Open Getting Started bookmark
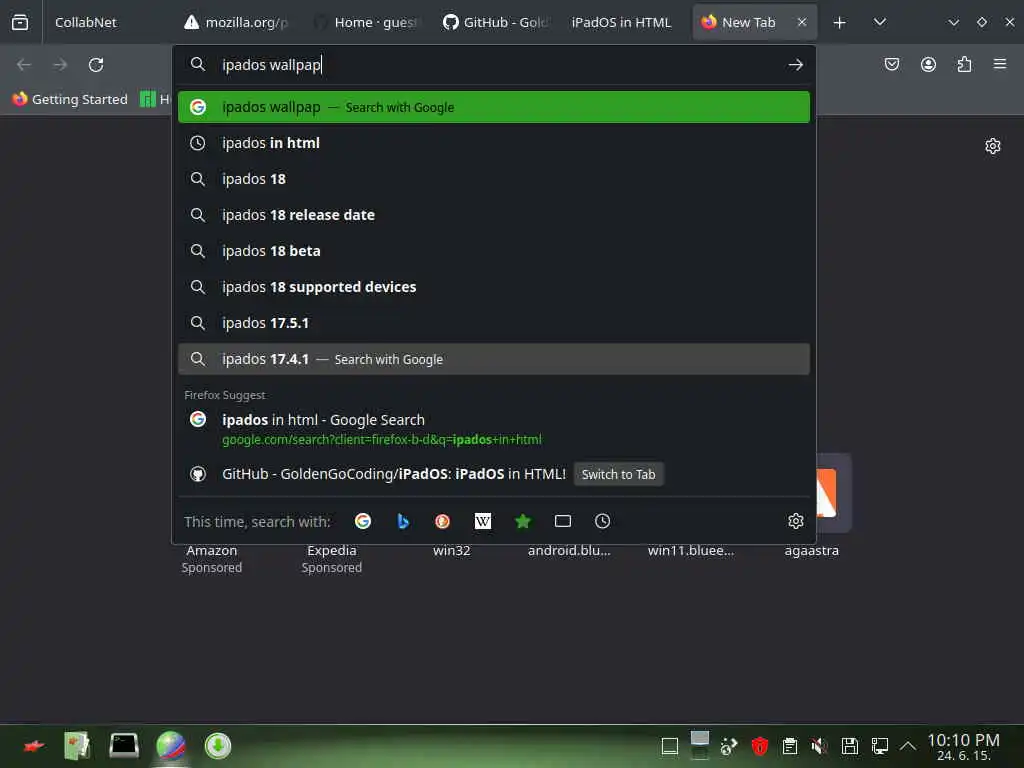 (70, 99)
